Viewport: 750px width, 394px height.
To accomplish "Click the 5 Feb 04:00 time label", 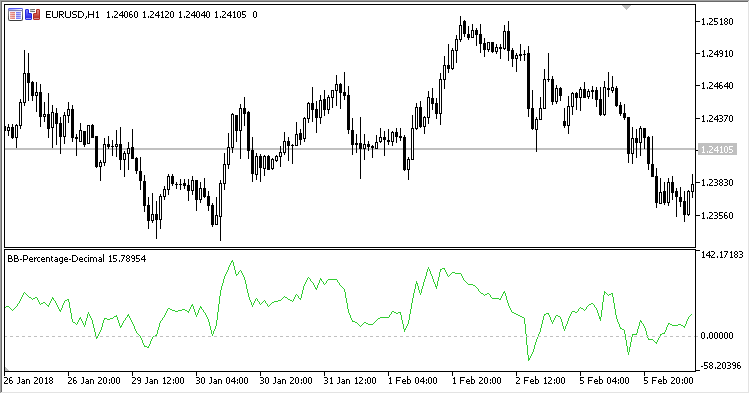I will [x=605, y=381].
